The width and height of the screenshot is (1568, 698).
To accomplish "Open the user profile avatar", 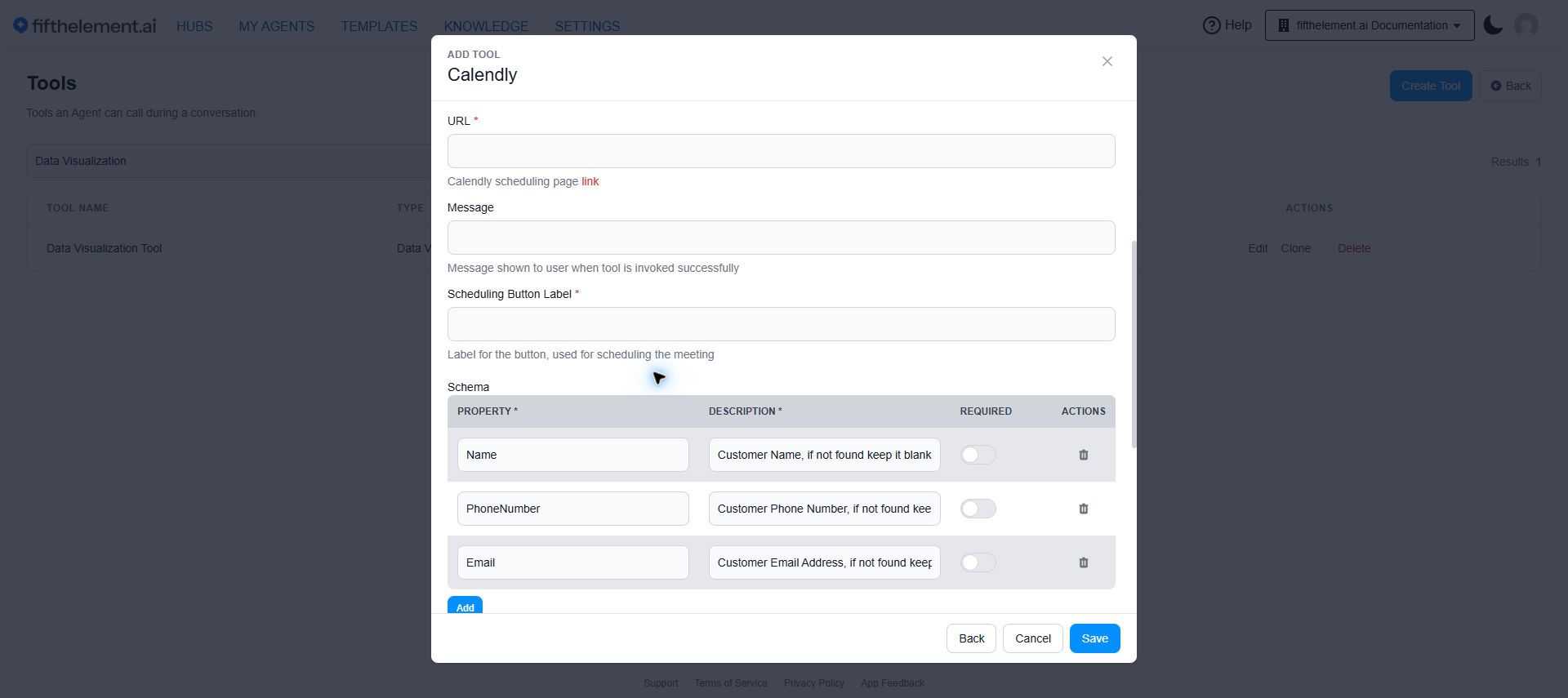I will tap(1526, 25).
